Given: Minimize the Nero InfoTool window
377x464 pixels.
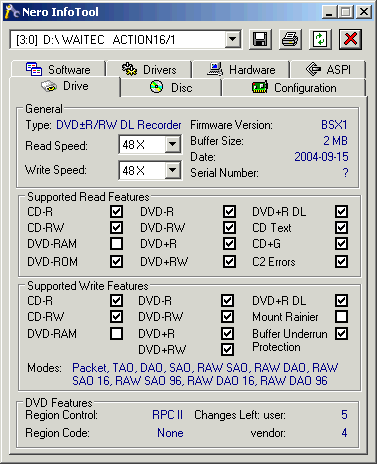Looking at the screenshot, I should coord(329,12).
